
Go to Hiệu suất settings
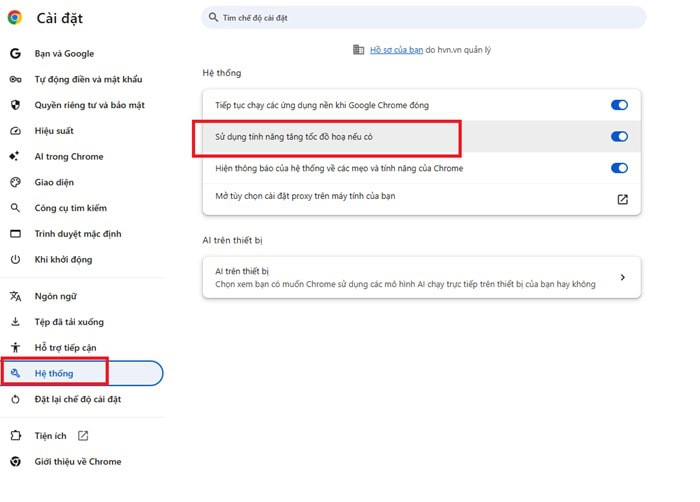point(54,131)
